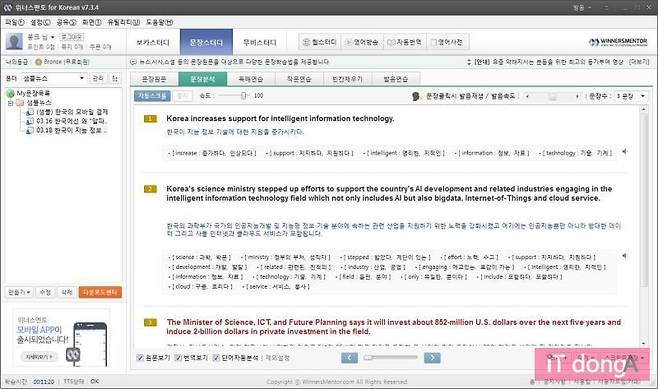The image size is (658, 389).
Task: Toggle 원문보기 checkbox
Action: pyautogui.click(x=140, y=358)
